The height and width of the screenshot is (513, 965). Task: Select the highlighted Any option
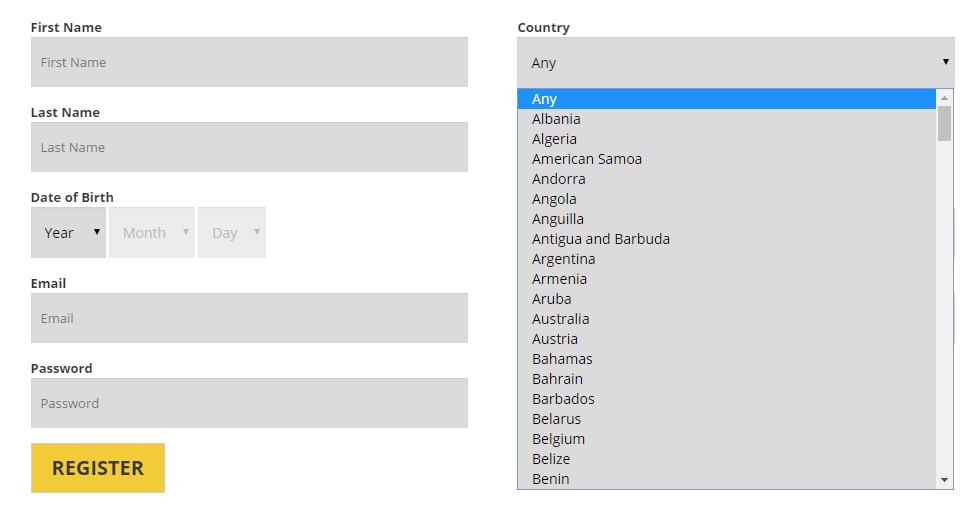tap(545, 99)
